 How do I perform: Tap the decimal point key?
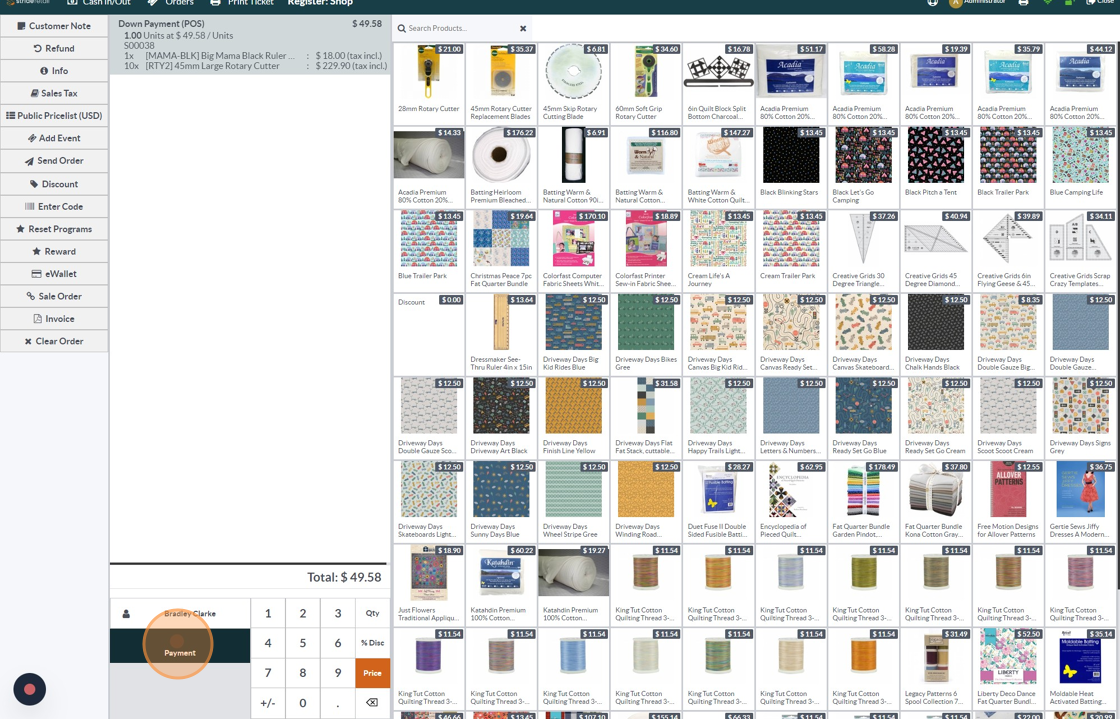[338, 703]
